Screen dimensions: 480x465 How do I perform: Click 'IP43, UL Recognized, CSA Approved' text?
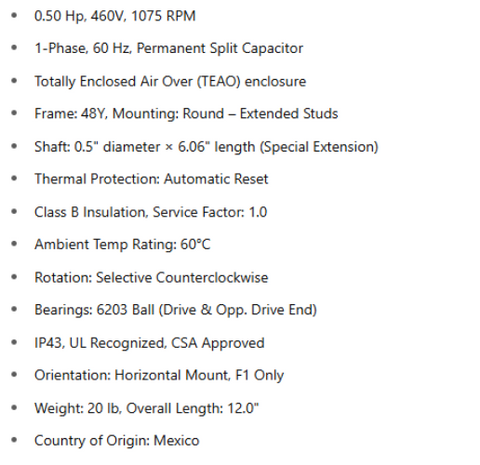150,343
